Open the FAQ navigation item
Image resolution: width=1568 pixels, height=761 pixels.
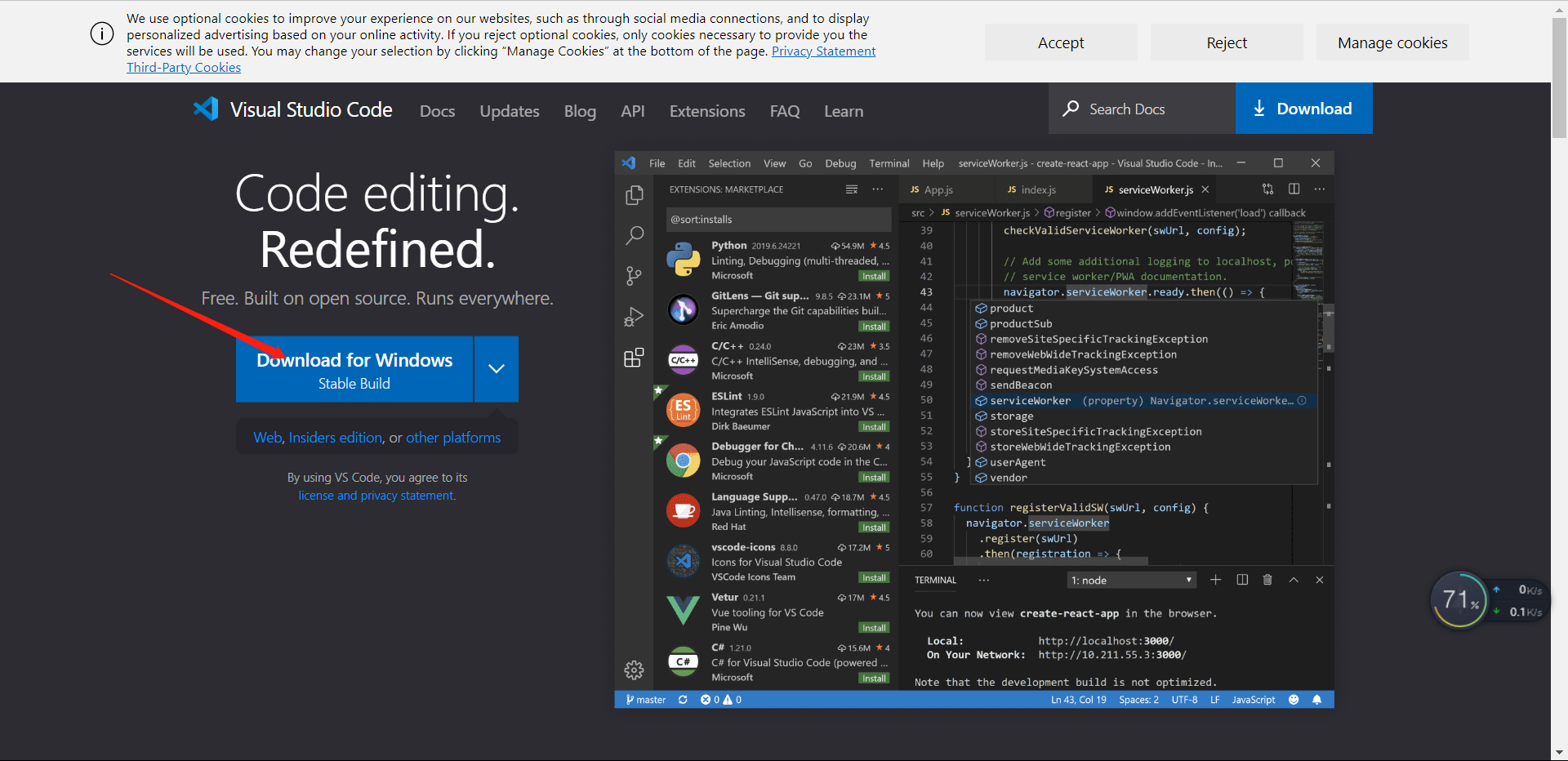click(785, 111)
